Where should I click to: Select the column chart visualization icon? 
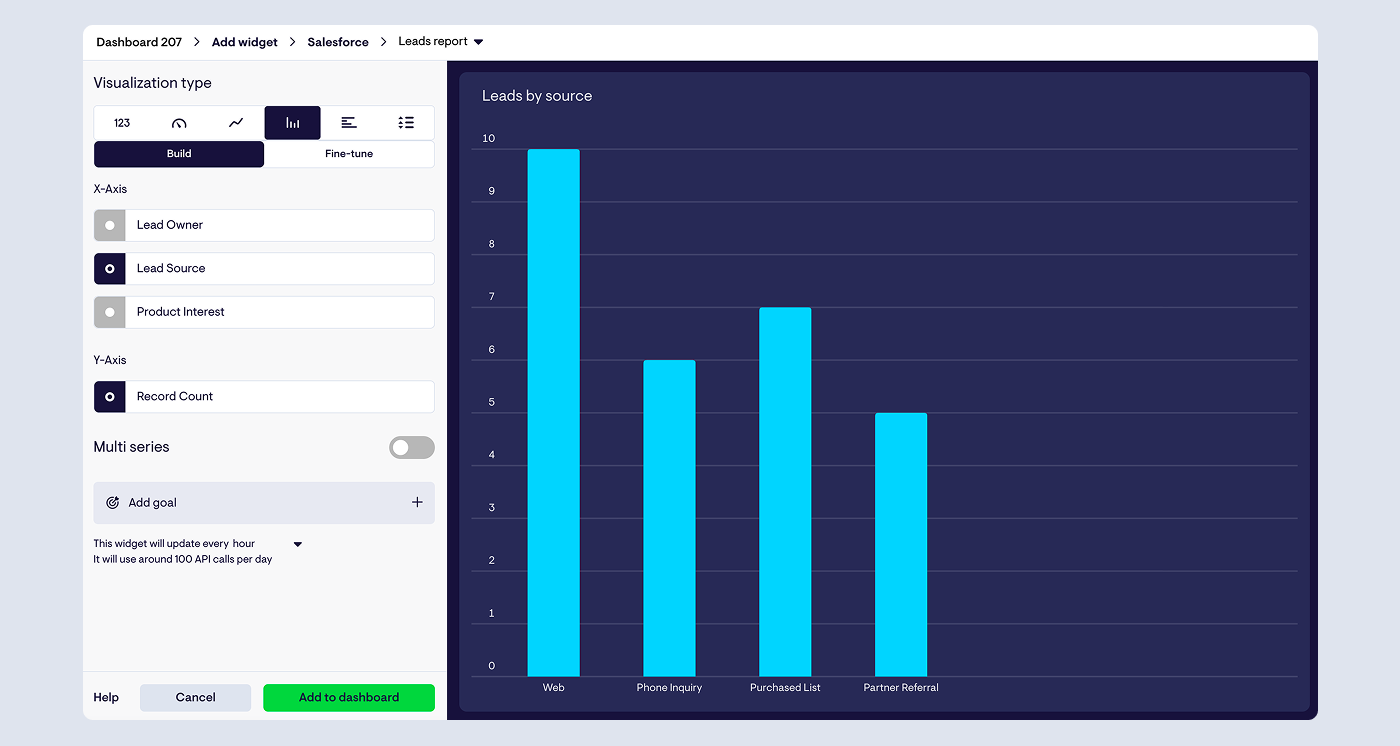coord(292,123)
